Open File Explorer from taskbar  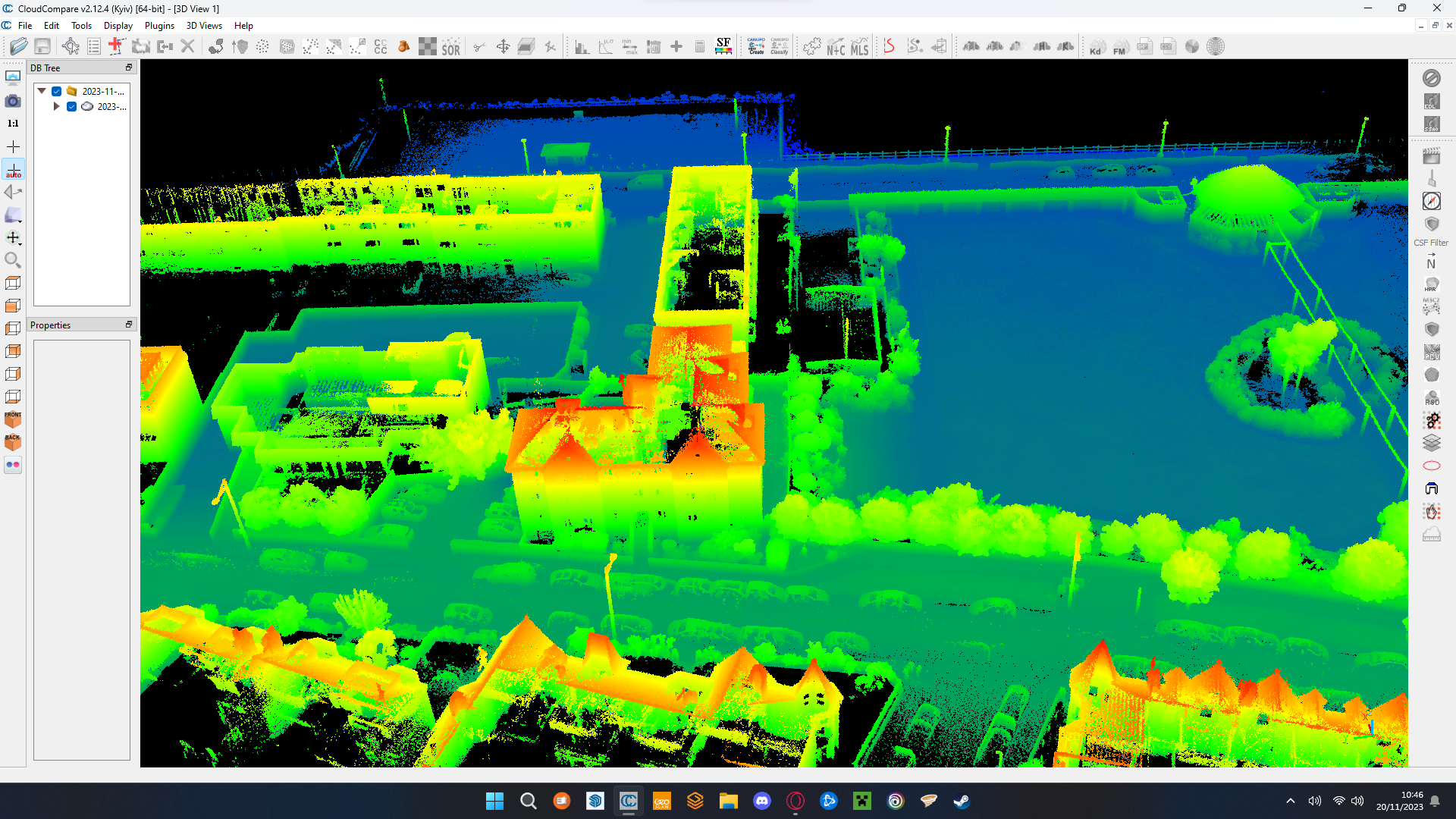click(728, 801)
